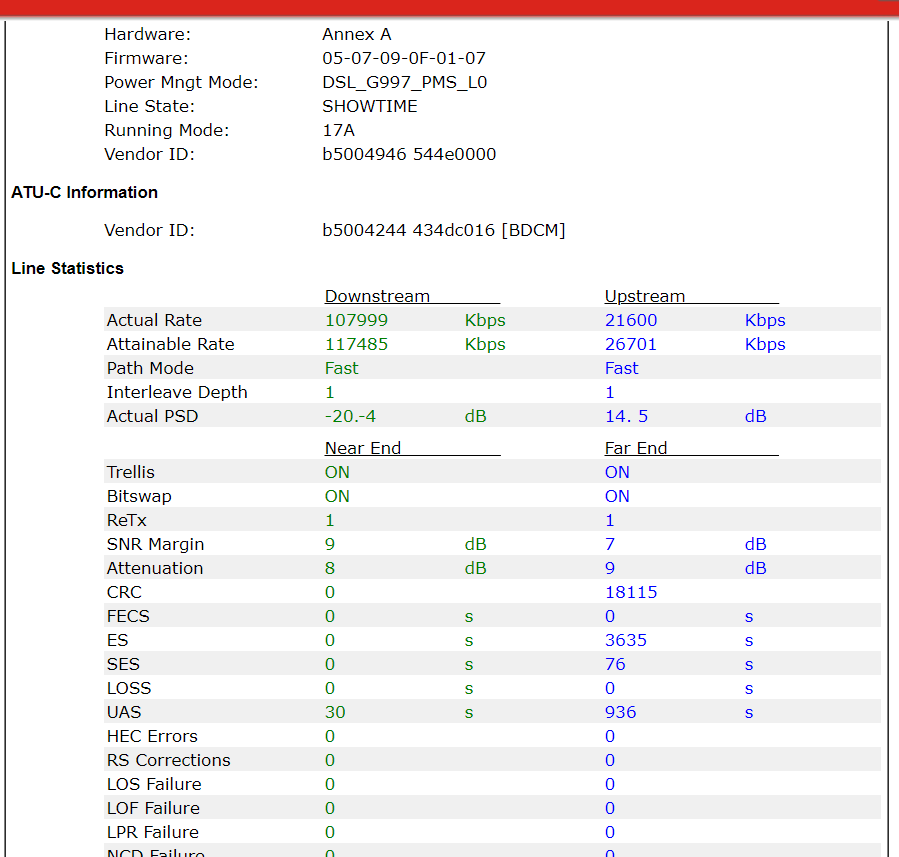Click the "LPR Failure" row label
The height and width of the screenshot is (857, 899).
click(153, 833)
